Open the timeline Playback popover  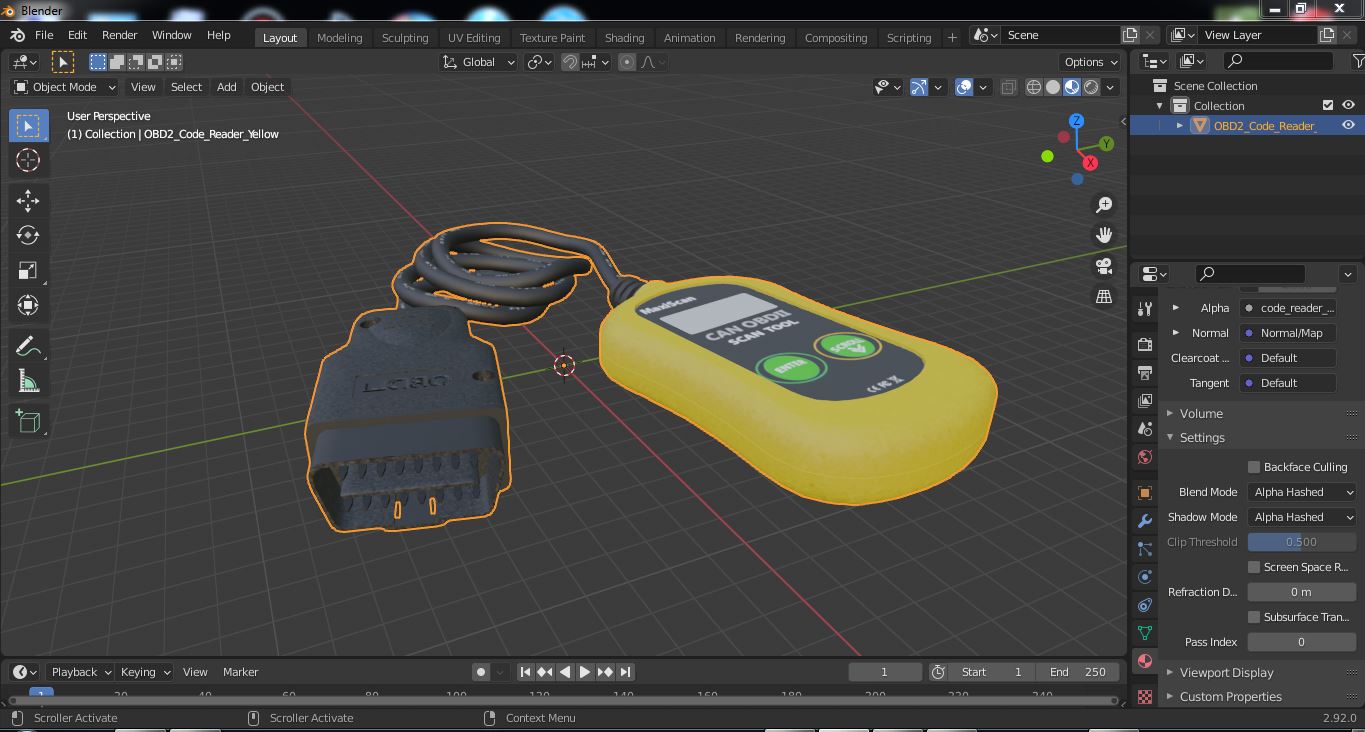(81, 672)
